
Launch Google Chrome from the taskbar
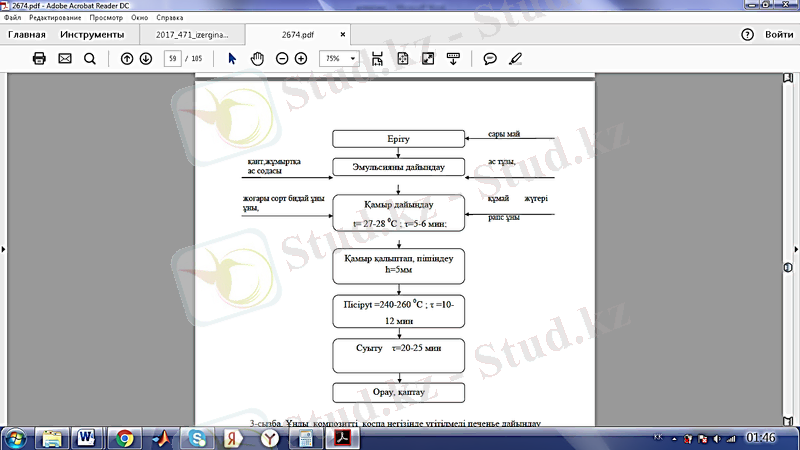[x=124, y=439]
